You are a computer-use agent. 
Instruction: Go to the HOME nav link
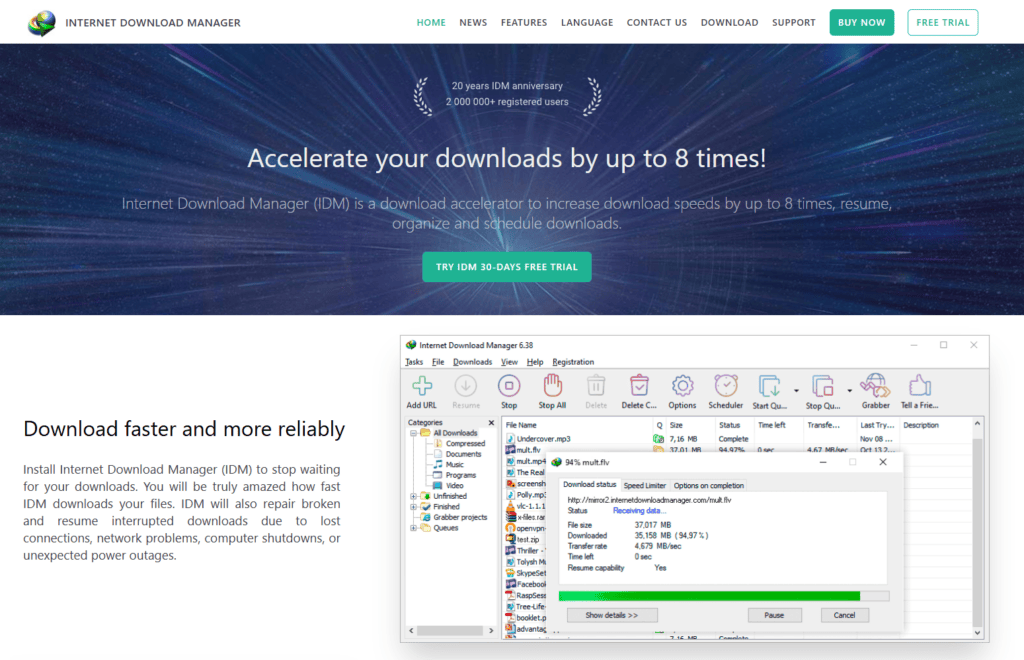pyautogui.click(x=431, y=22)
